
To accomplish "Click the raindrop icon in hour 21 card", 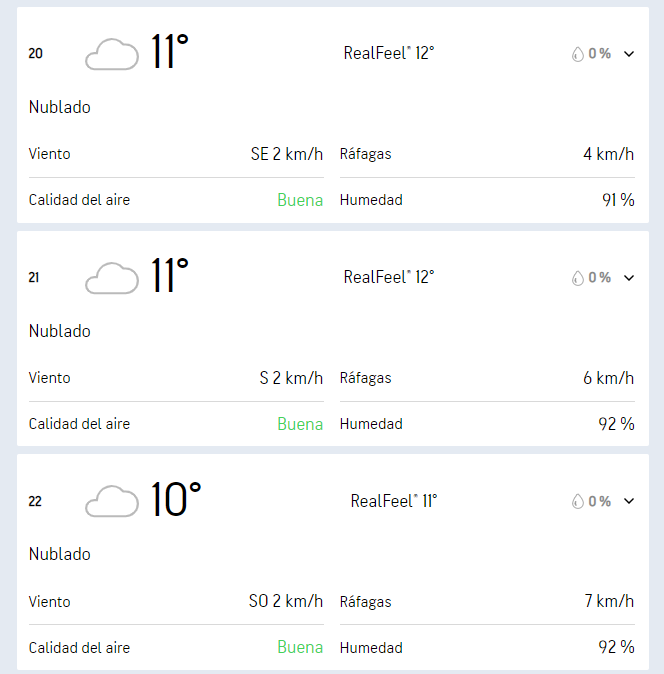I will click(578, 278).
